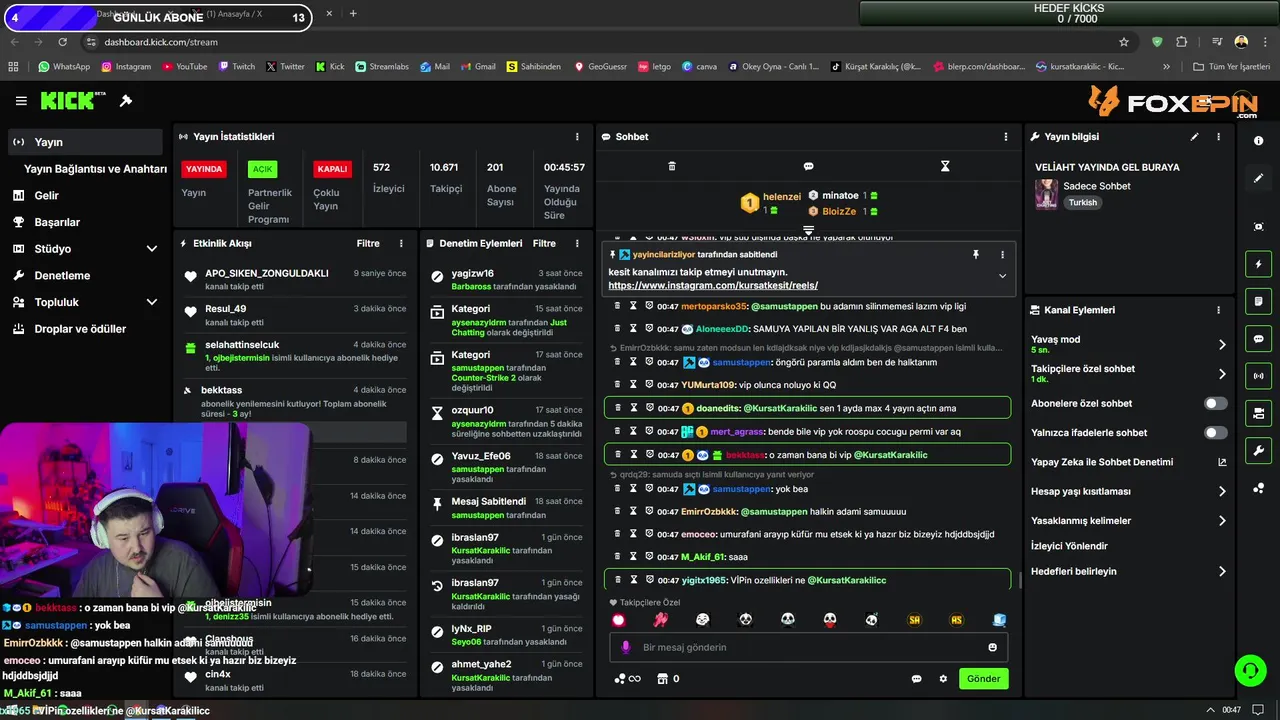Open chat settings gear beside Gönder
The image size is (1280, 720).
coord(943,679)
